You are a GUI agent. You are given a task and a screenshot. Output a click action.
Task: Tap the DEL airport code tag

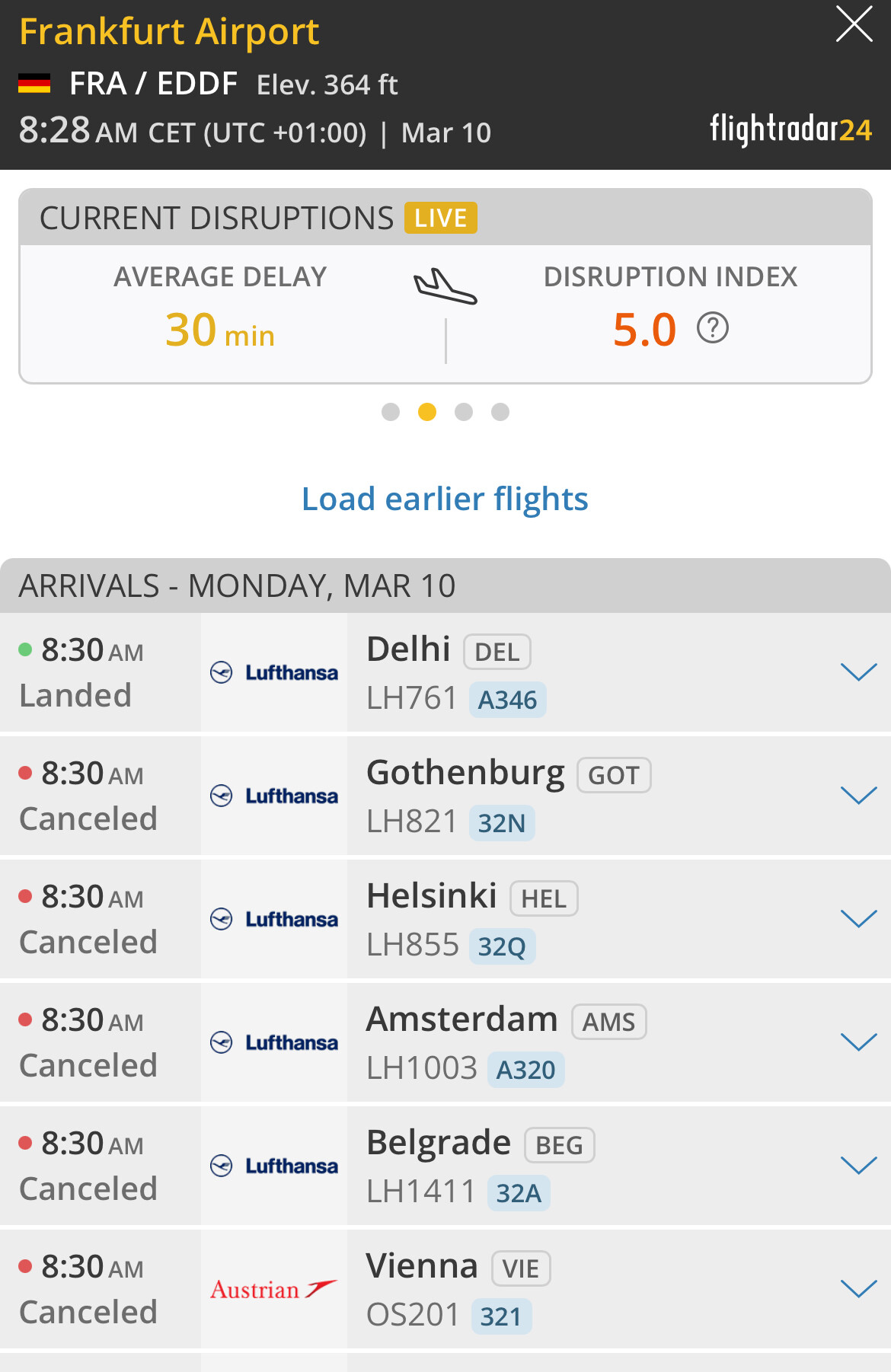pos(497,652)
